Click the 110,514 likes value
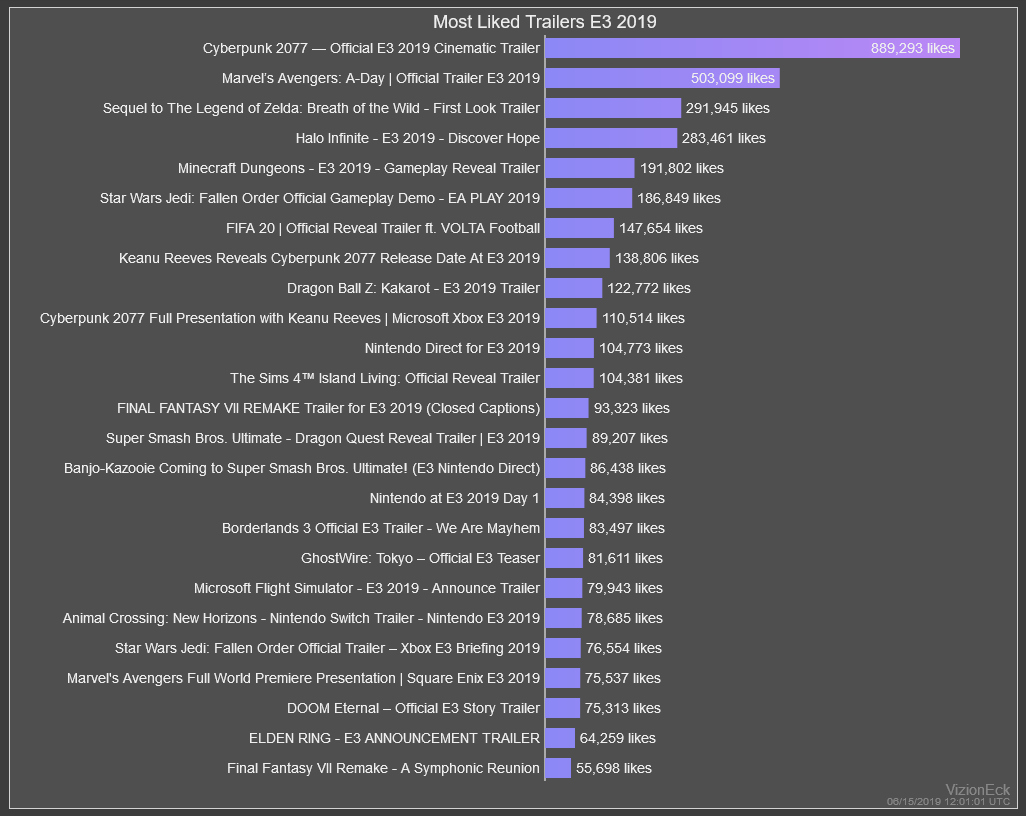This screenshot has height=816, width=1026. click(x=643, y=318)
